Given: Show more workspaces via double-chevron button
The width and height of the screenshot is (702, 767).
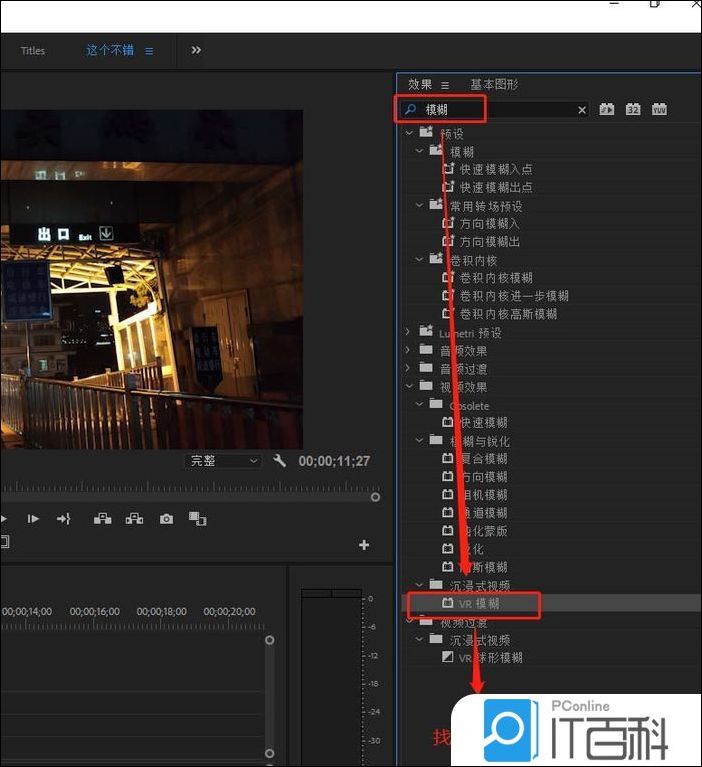Looking at the screenshot, I should (196, 50).
